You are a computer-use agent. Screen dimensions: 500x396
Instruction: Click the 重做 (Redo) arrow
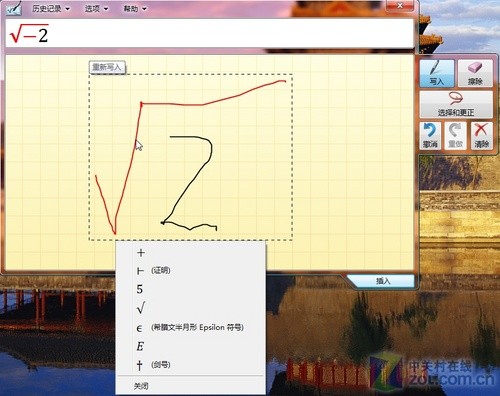[455, 136]
